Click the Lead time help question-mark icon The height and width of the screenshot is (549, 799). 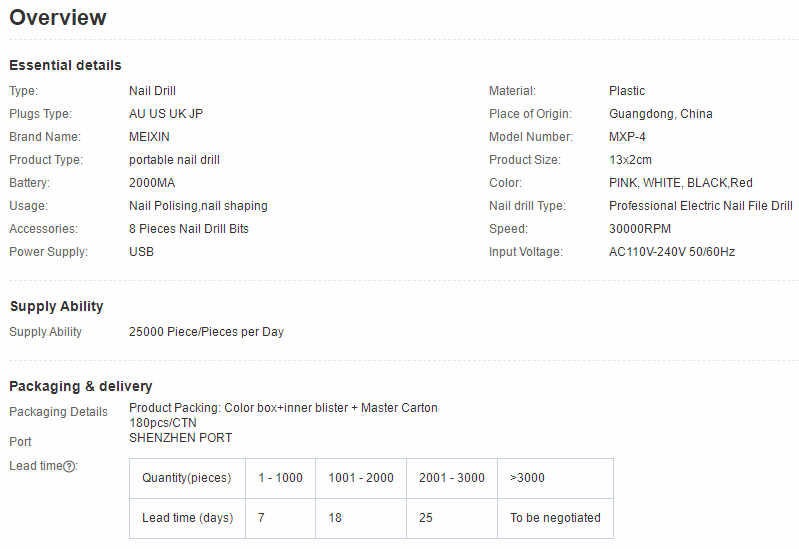point(69,466)
